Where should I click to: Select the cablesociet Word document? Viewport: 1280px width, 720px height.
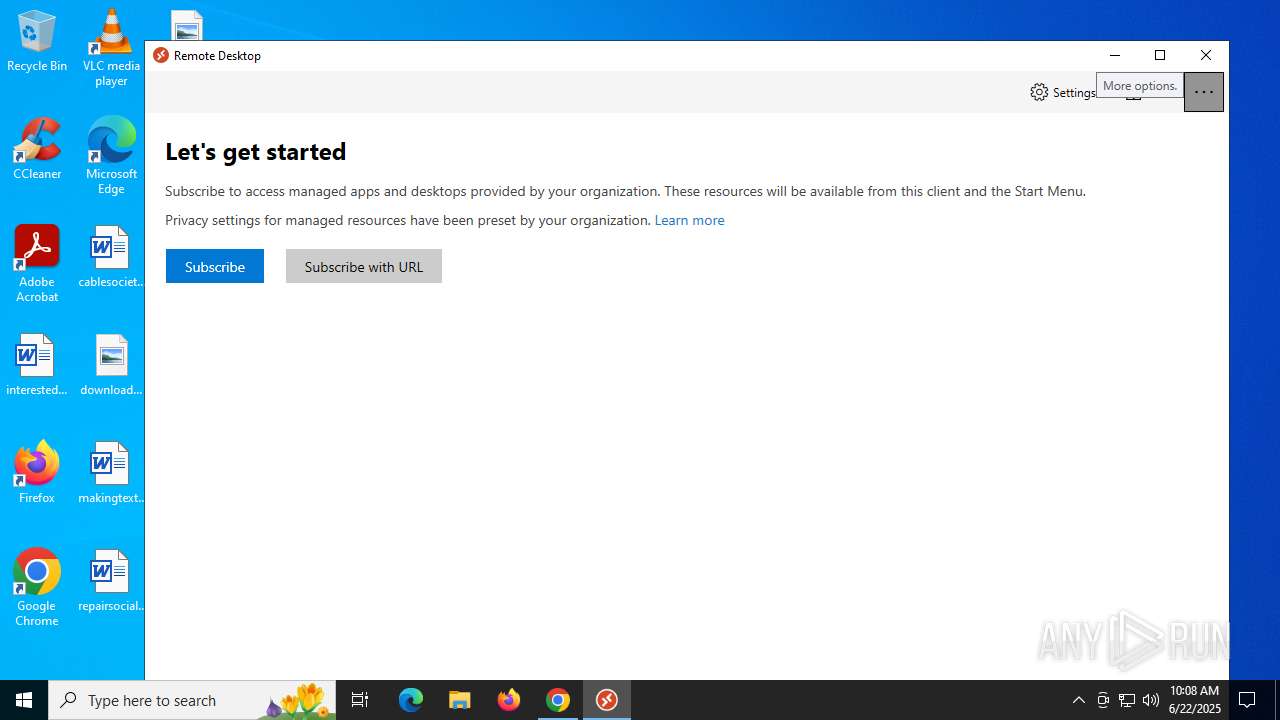coord(111,257)
